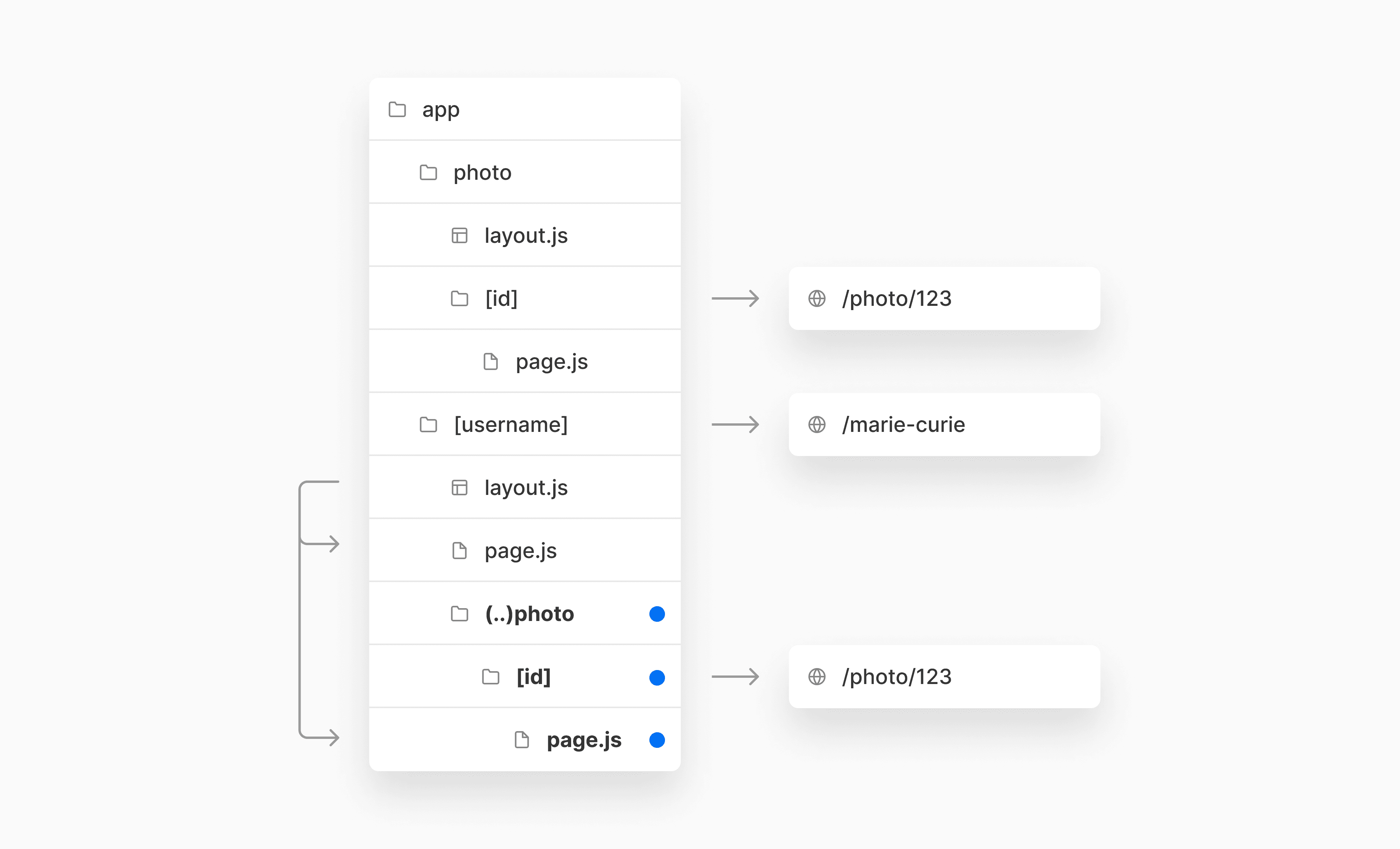Open the top /photo/123 route box
1400x849 pixels.
click(x=944, y=298)
